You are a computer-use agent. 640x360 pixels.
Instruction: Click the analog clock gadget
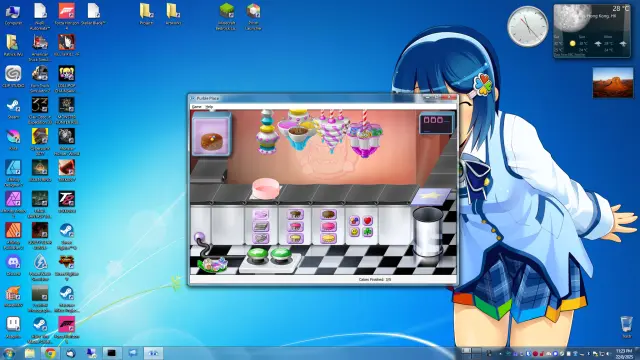(x=527, y=27)
